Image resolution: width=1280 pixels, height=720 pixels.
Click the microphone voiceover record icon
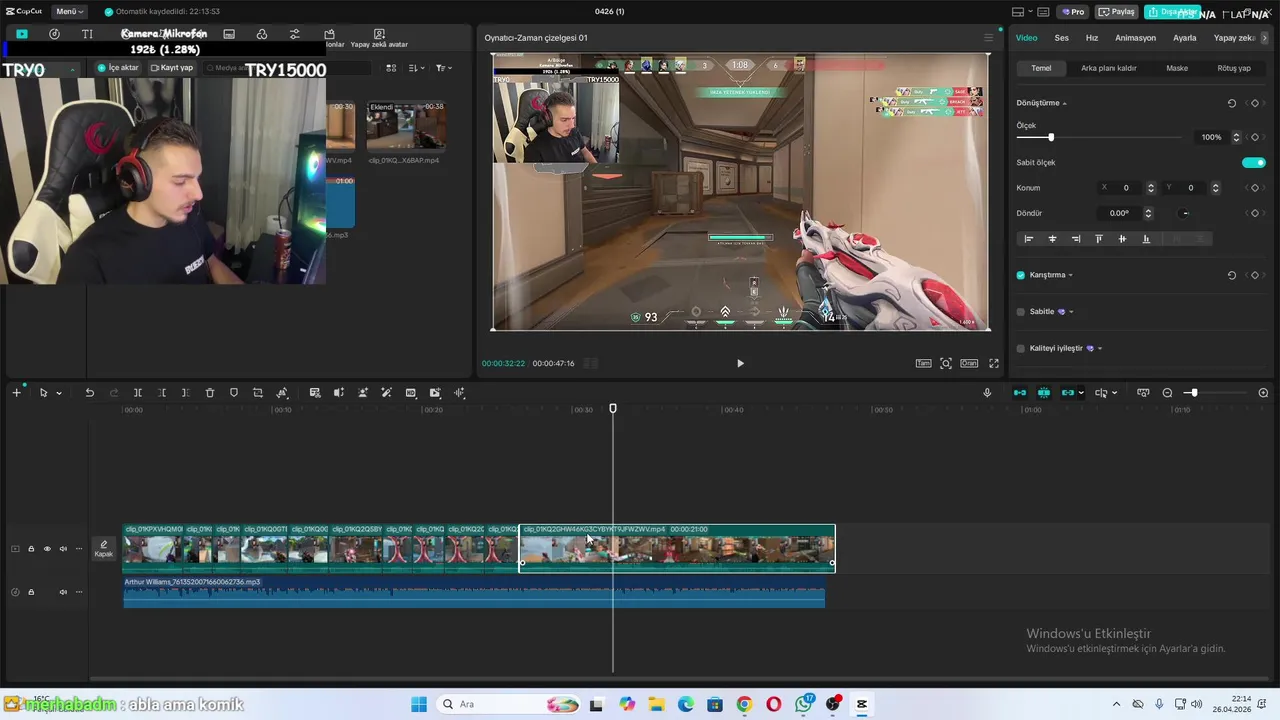pyautogui.click(x=987, y=393)
